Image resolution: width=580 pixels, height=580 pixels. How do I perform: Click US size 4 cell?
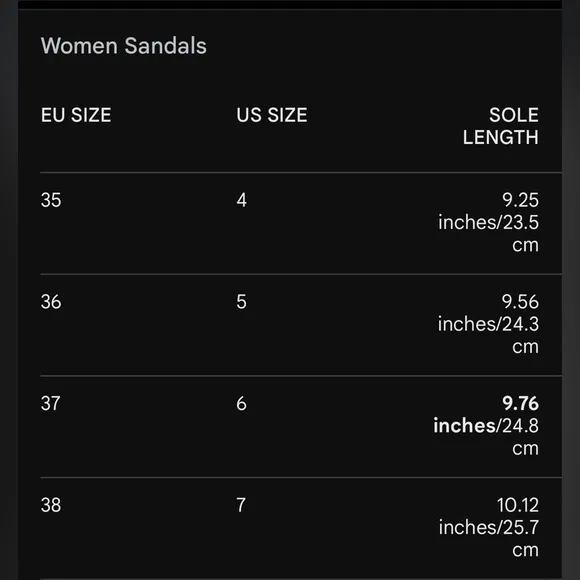point(242,200)
